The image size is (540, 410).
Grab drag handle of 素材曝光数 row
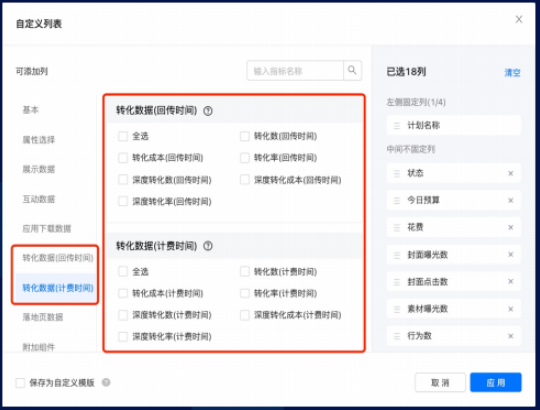click(397, 309)
